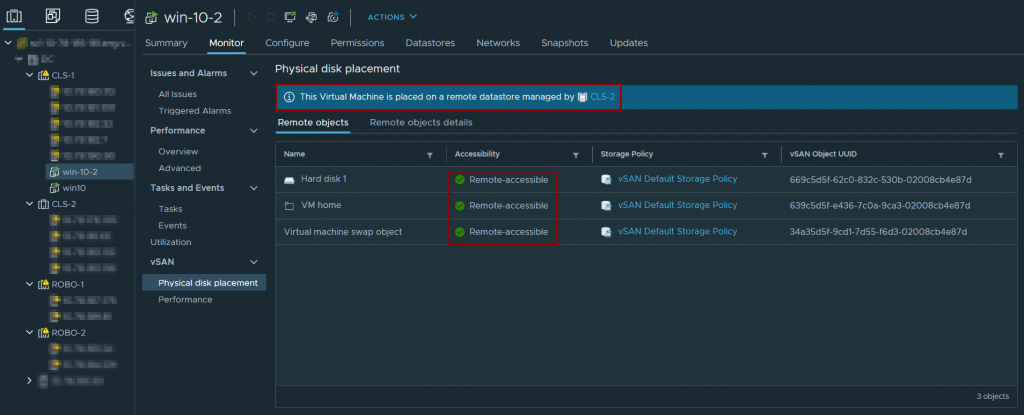Click the filter icon in Accessibility column
This screenshot has width=1024, height=415.
pyautogui.click(x=576, y=155)
